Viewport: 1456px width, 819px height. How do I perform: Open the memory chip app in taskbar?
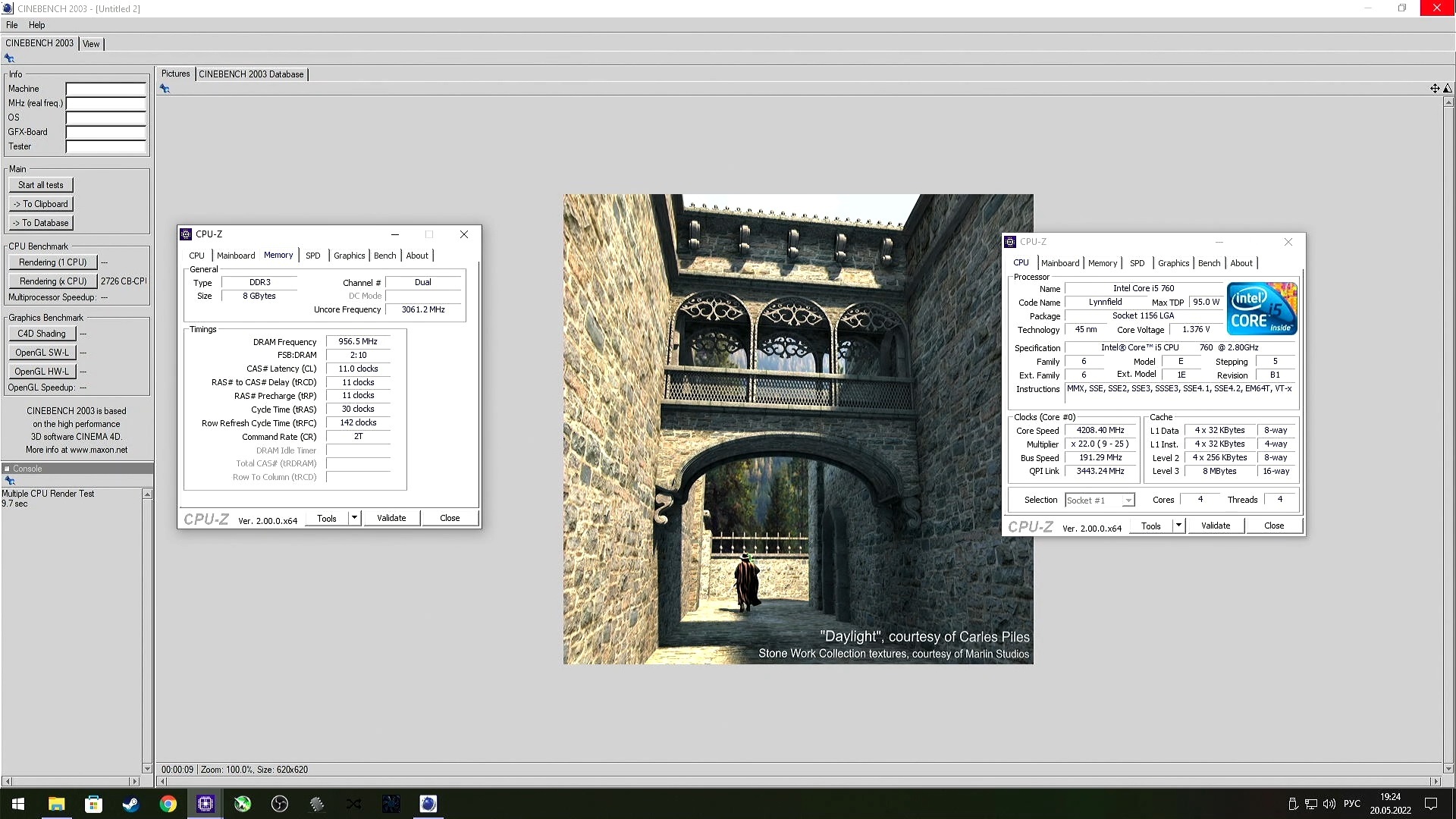[x=316, y=804]
